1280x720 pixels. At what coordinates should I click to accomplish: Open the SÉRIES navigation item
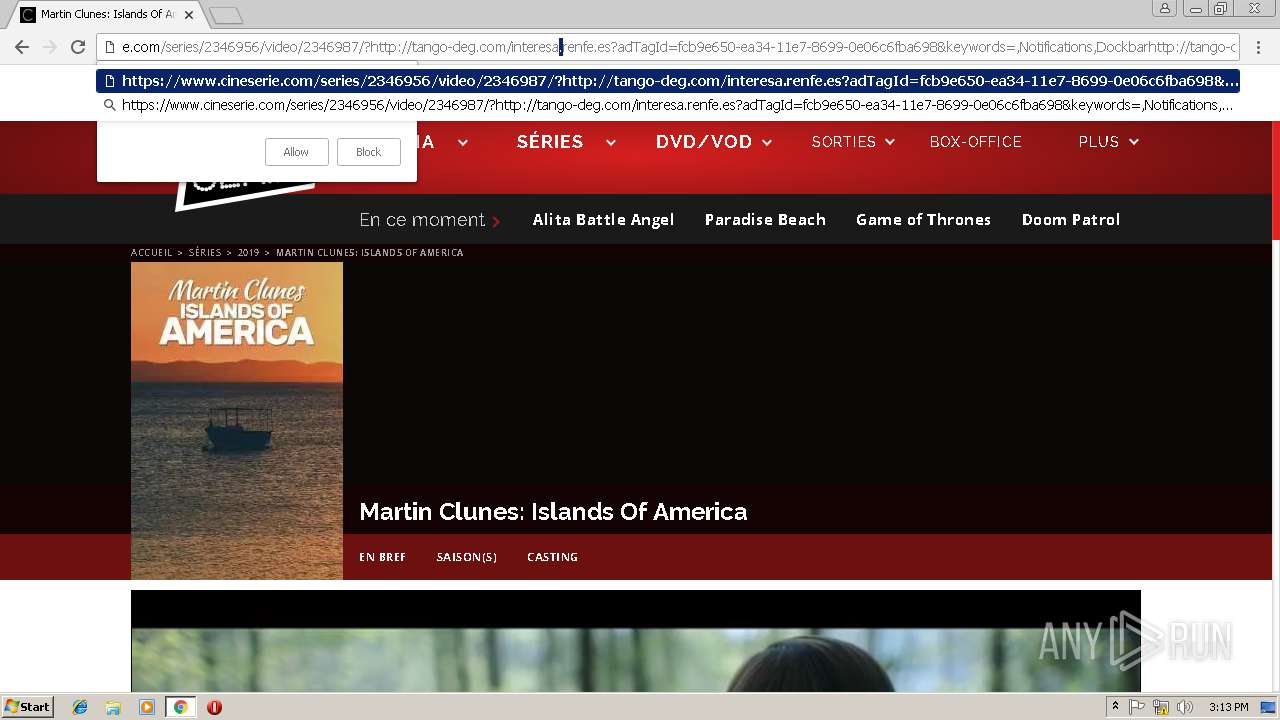(550, 142)
